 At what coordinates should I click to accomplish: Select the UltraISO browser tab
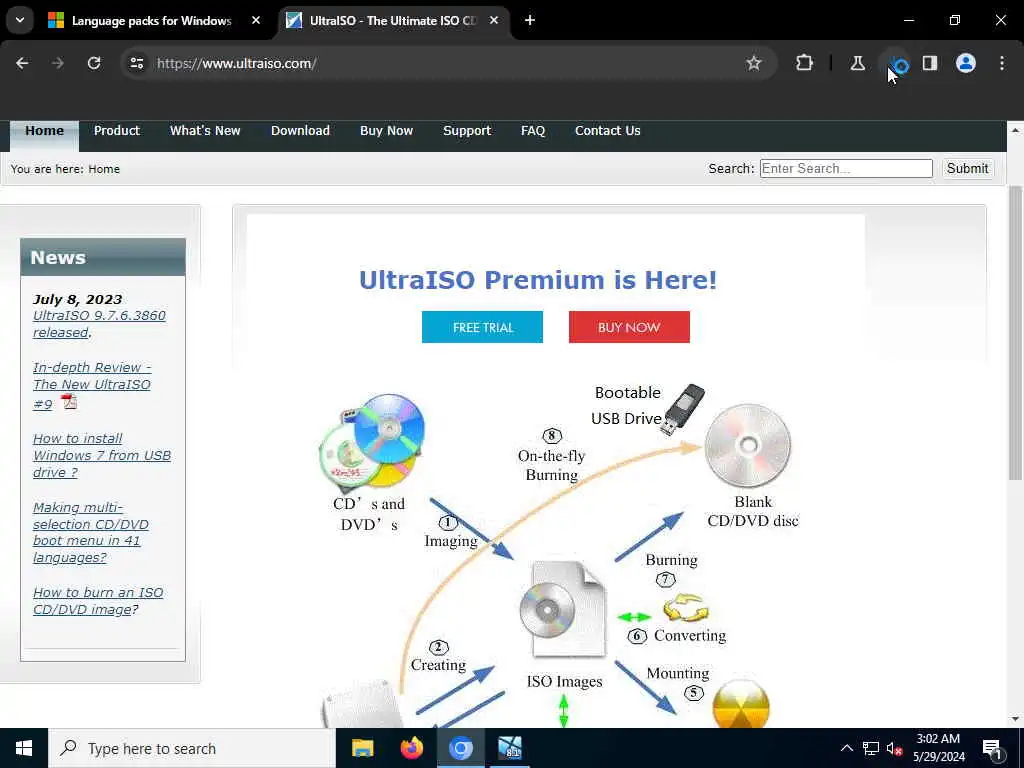[392, 20]
